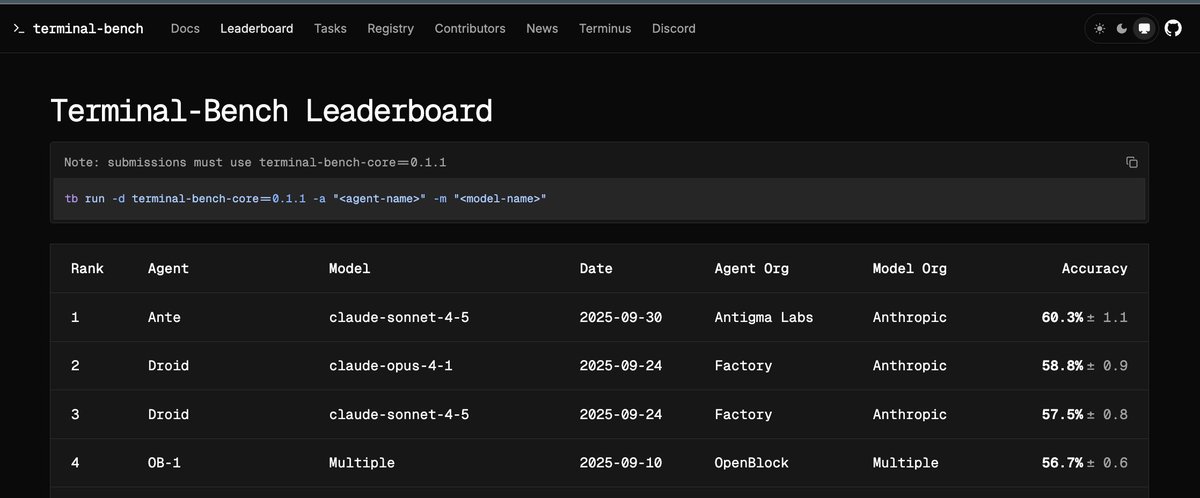Click the date 2025-09-10
This screenshot has width=1200, height=498.
point(621,463)
